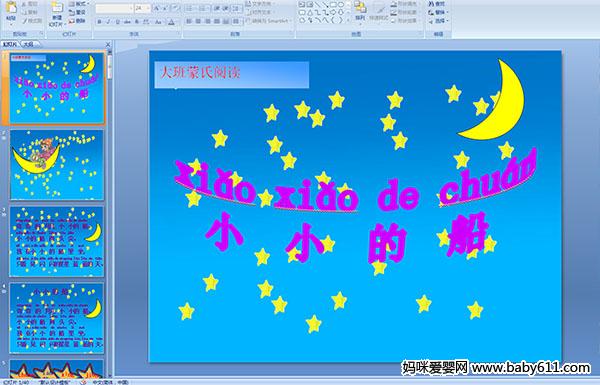Image resolution: width=600 pixels, height=385 pixels.
Task: Open the font name combo box
Action: [114, 8]
